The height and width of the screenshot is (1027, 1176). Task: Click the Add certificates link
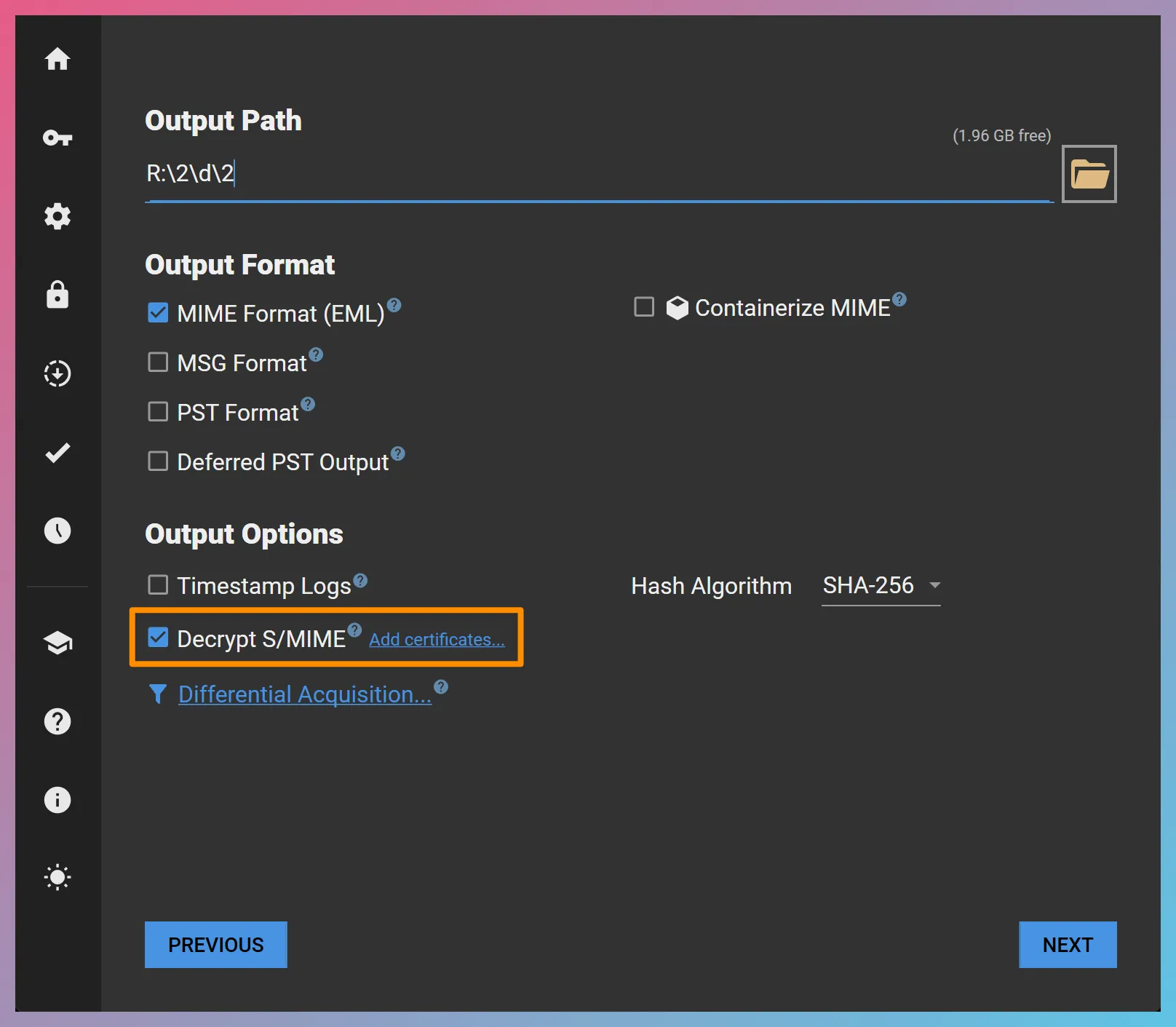[x=437, y=640]
